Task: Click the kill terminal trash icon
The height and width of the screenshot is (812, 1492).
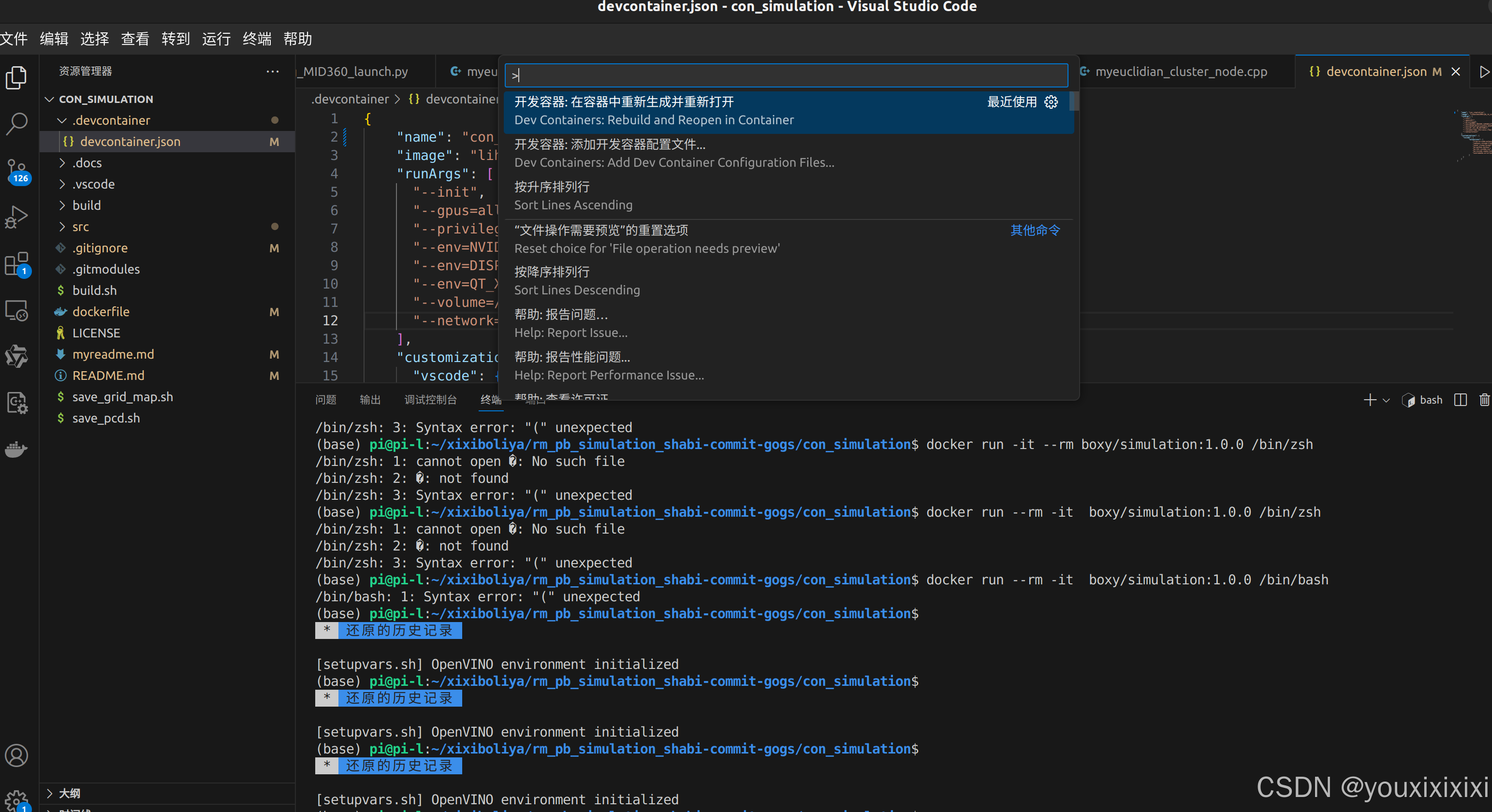Action: point(1484,400)
